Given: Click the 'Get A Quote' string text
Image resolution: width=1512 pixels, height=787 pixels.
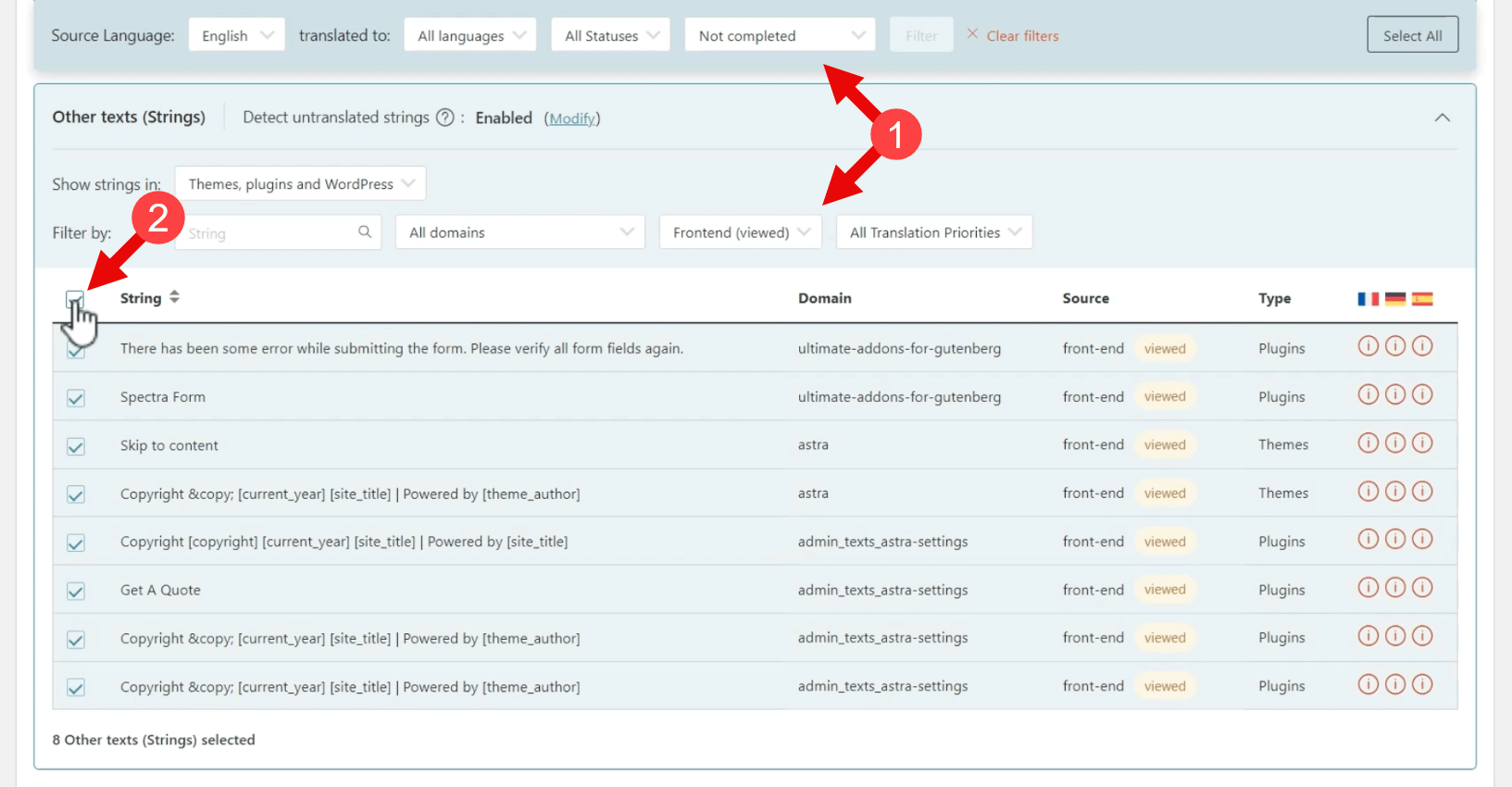Looking at the screenshot, I should (160, 590).
